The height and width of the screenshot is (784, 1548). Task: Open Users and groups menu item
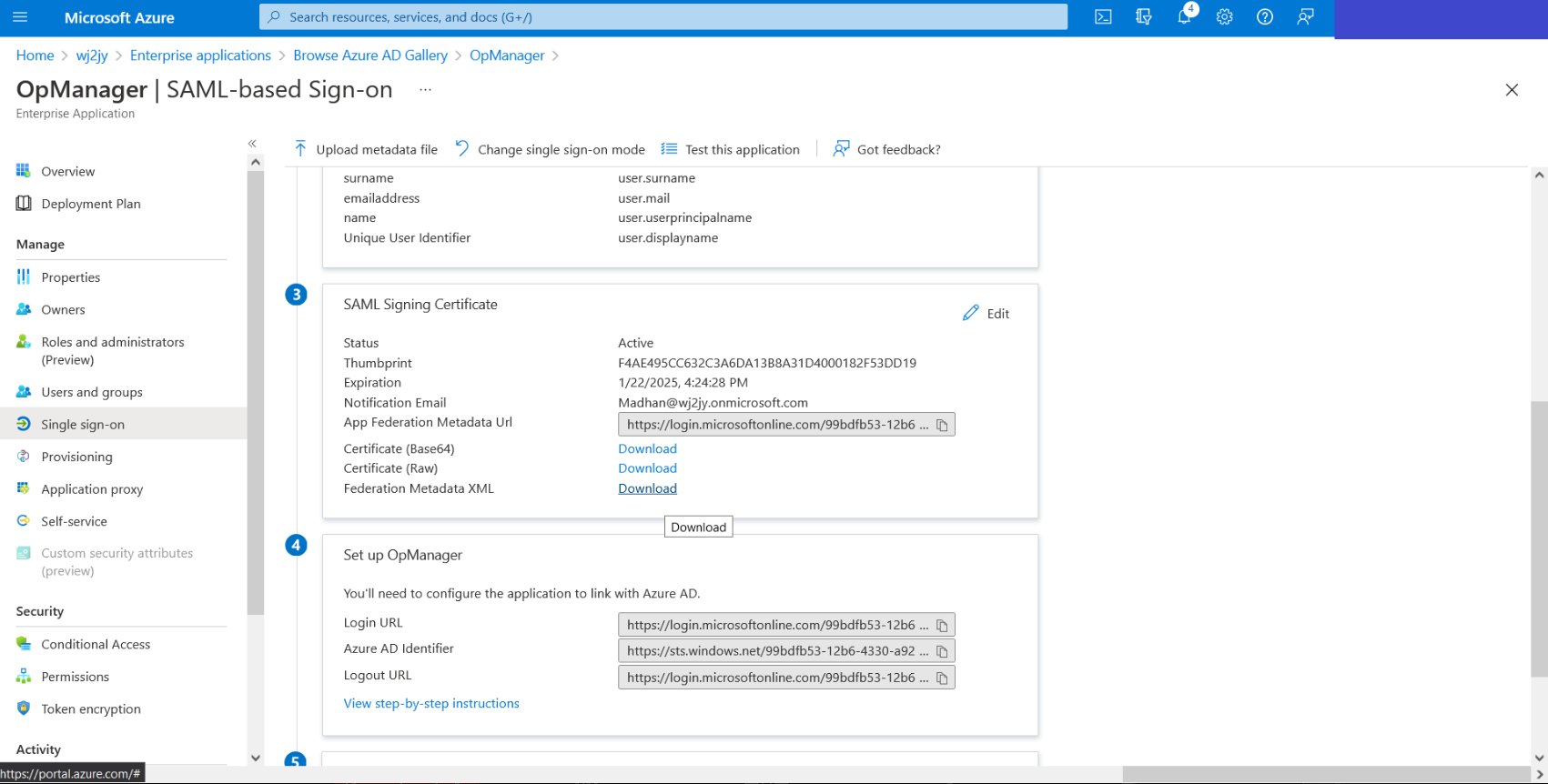tap(91, 392)
